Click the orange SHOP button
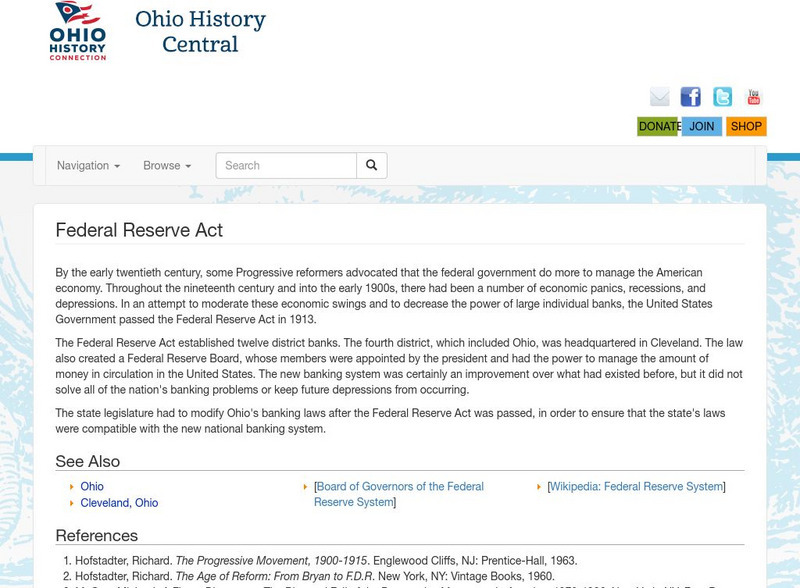This screenshot has height=588, width=800. click(x=746, y=126)
